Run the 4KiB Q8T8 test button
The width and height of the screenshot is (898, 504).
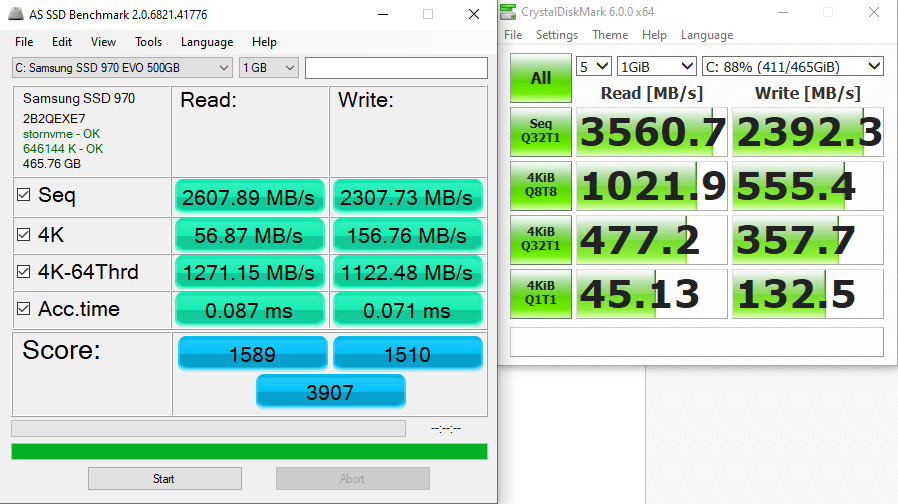540,186
